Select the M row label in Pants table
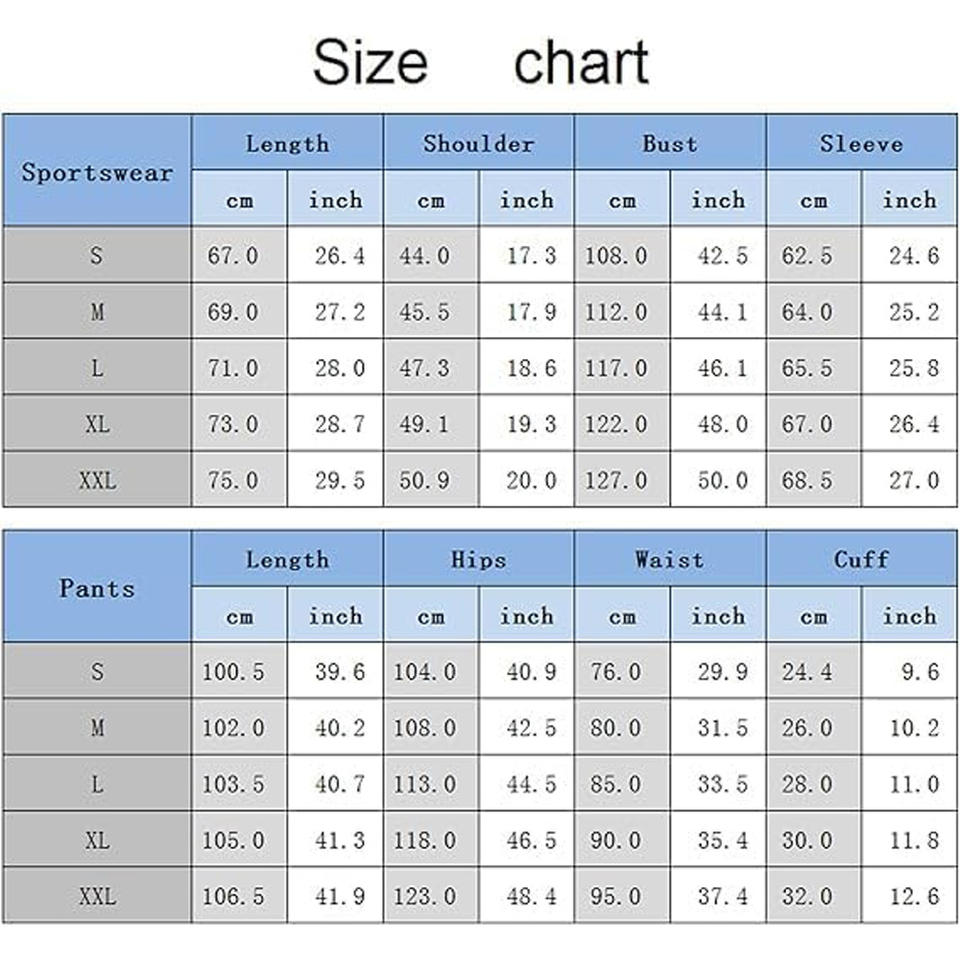 [97, 728]
